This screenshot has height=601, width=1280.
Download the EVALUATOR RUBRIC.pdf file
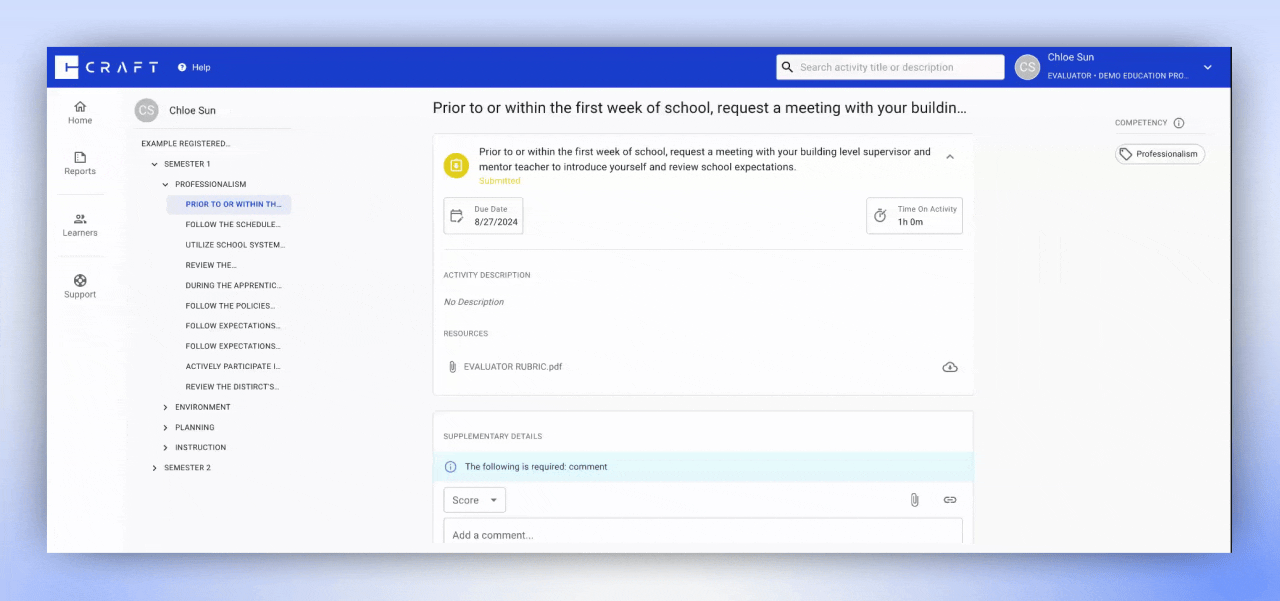[x=949, y=367]
